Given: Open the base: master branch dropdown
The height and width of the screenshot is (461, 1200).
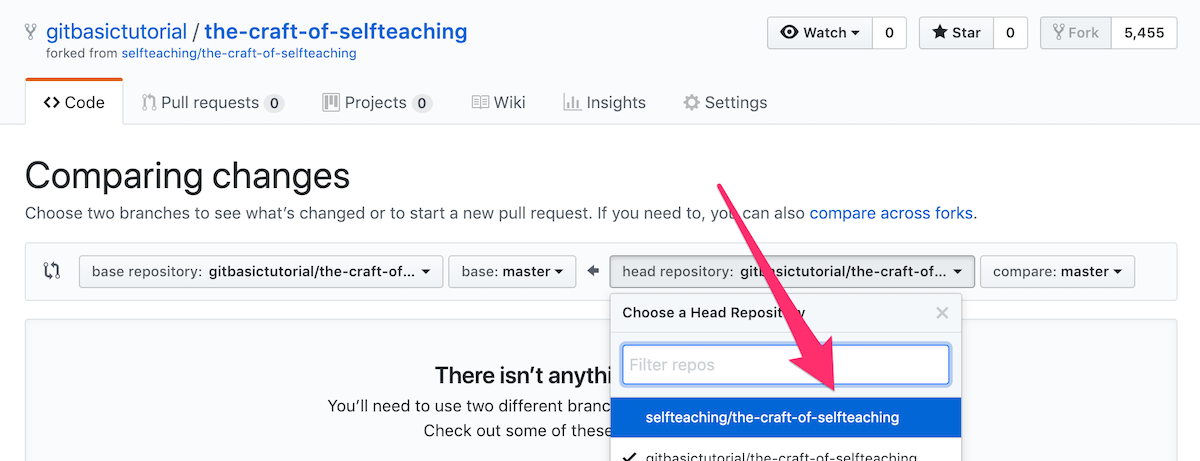Looking at the screenshot, I should tap(512, 271).
